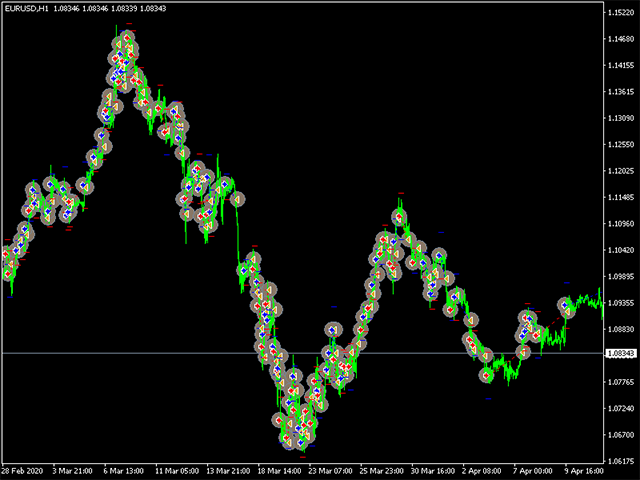640x480 pixels.
Task: Click the rightmost signal marker on the chart
Action: click(x=567, y=306)
